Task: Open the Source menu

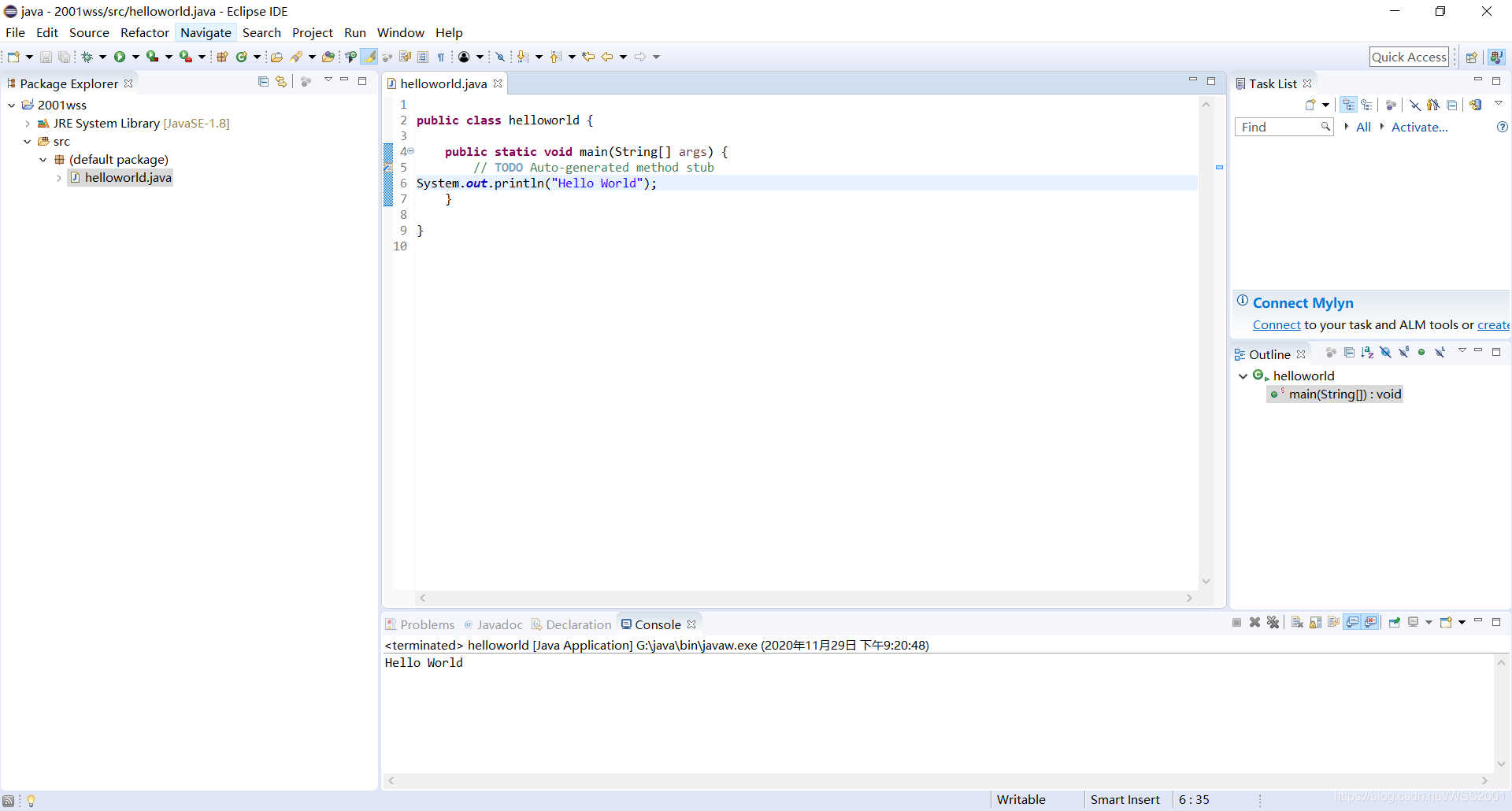Action: tap(89, 32)
